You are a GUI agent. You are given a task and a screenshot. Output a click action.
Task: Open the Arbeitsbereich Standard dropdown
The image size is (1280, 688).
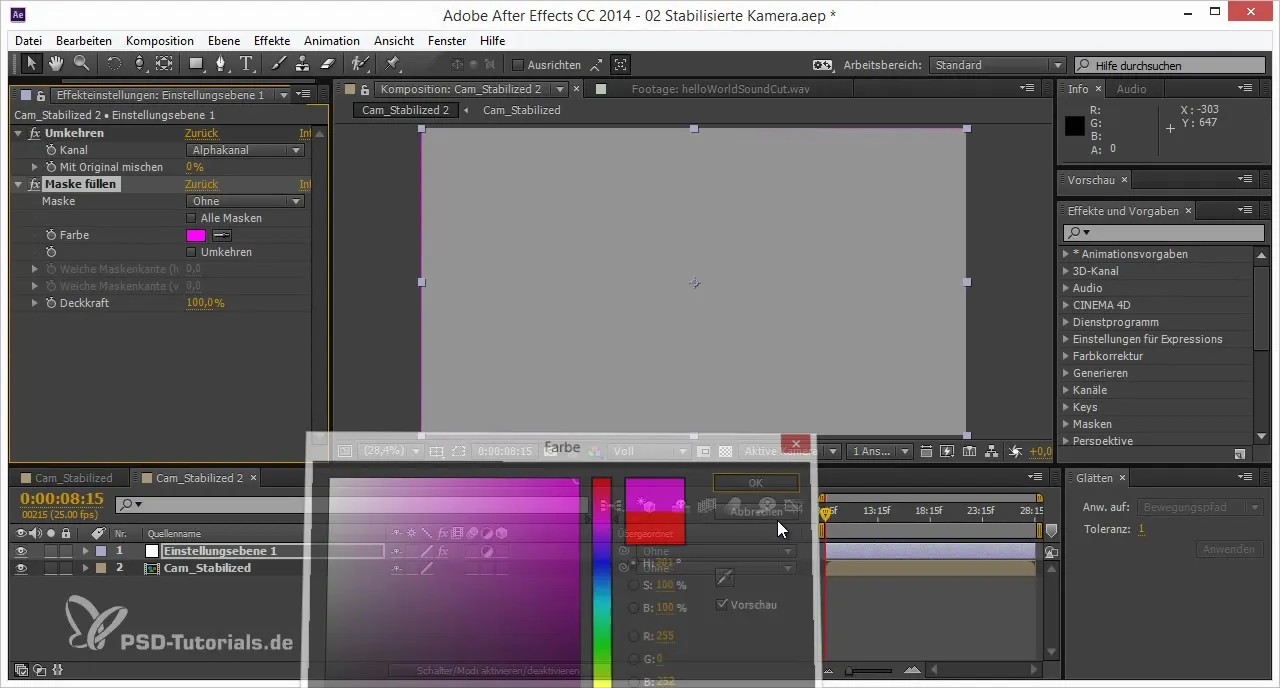click(x=997, y=65)
